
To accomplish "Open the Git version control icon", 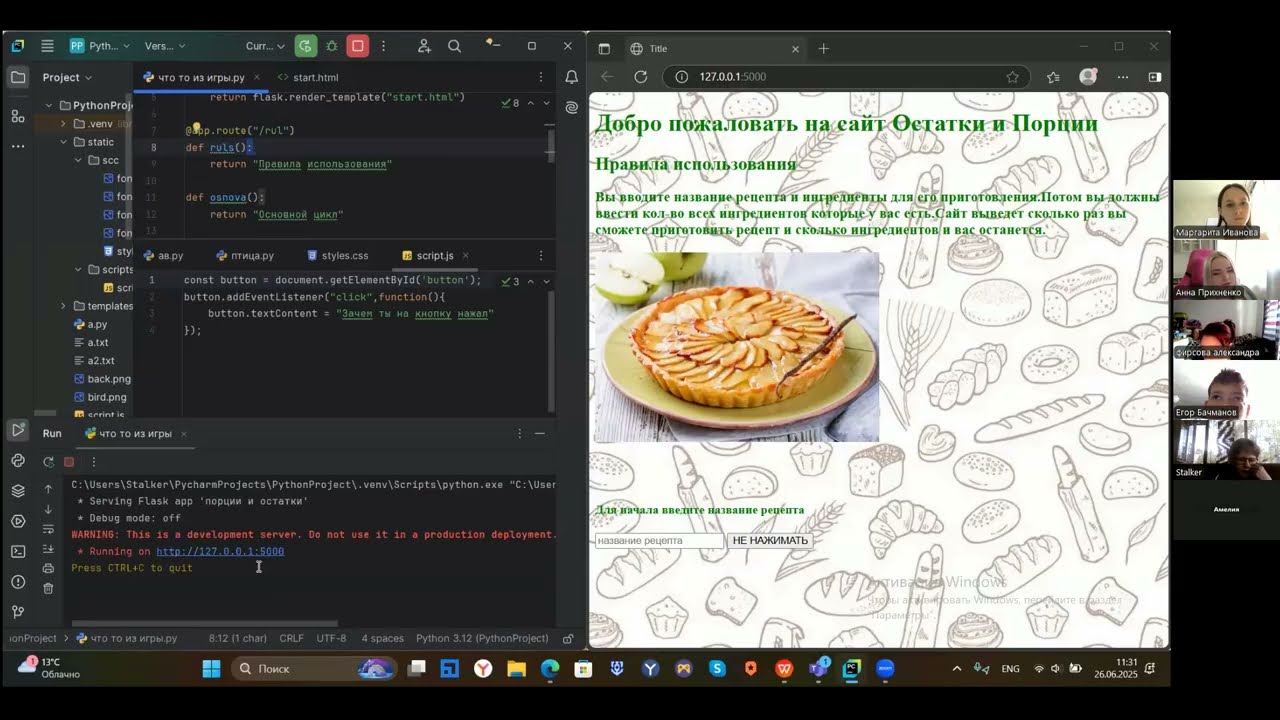I will pyautogui.click(x=18, y=612).
